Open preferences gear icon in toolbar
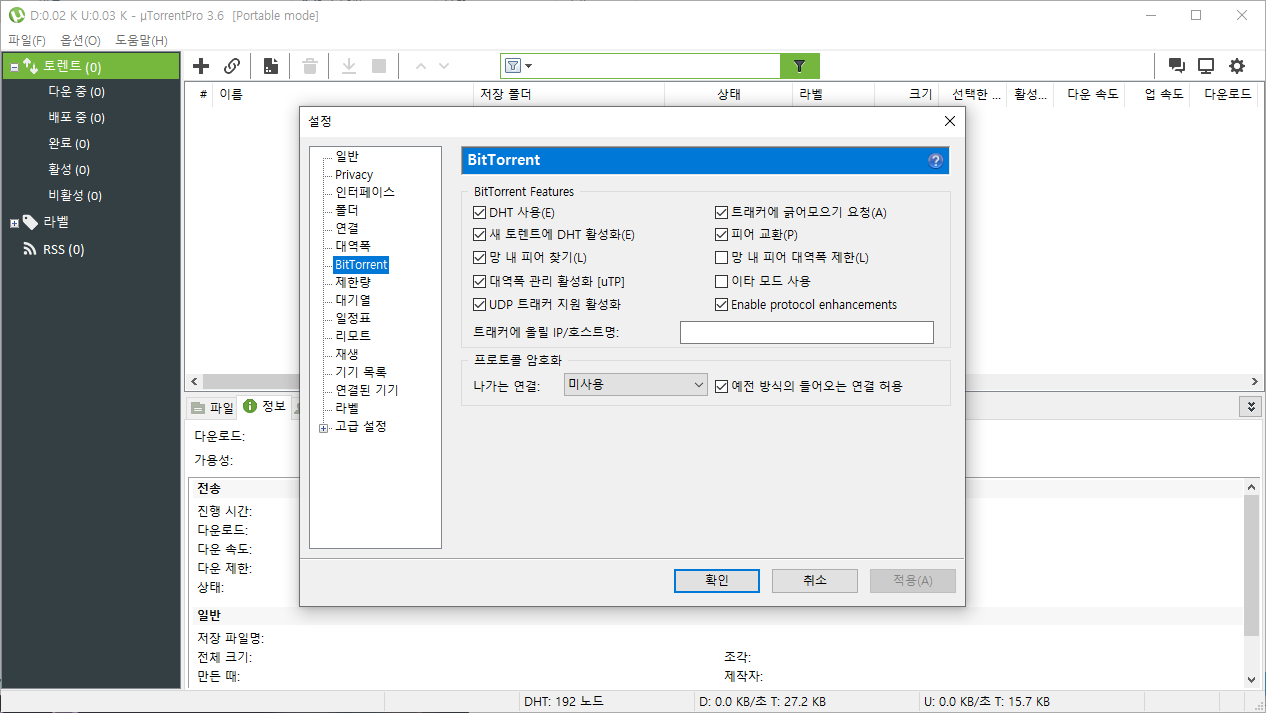Screen dimensions: 1266x713 1237,66
